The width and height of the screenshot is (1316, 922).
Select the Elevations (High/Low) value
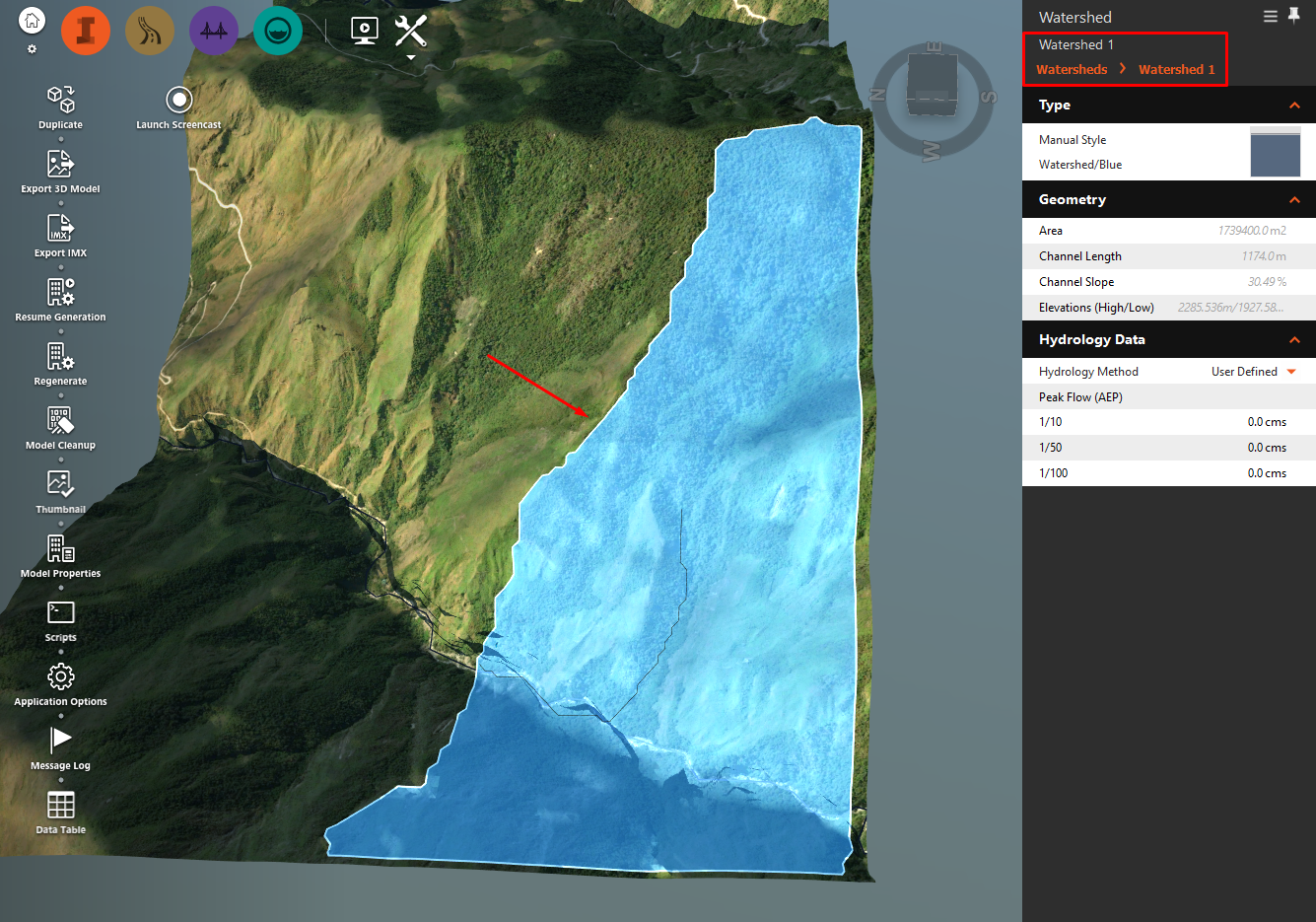click(x=1230, y=308)
